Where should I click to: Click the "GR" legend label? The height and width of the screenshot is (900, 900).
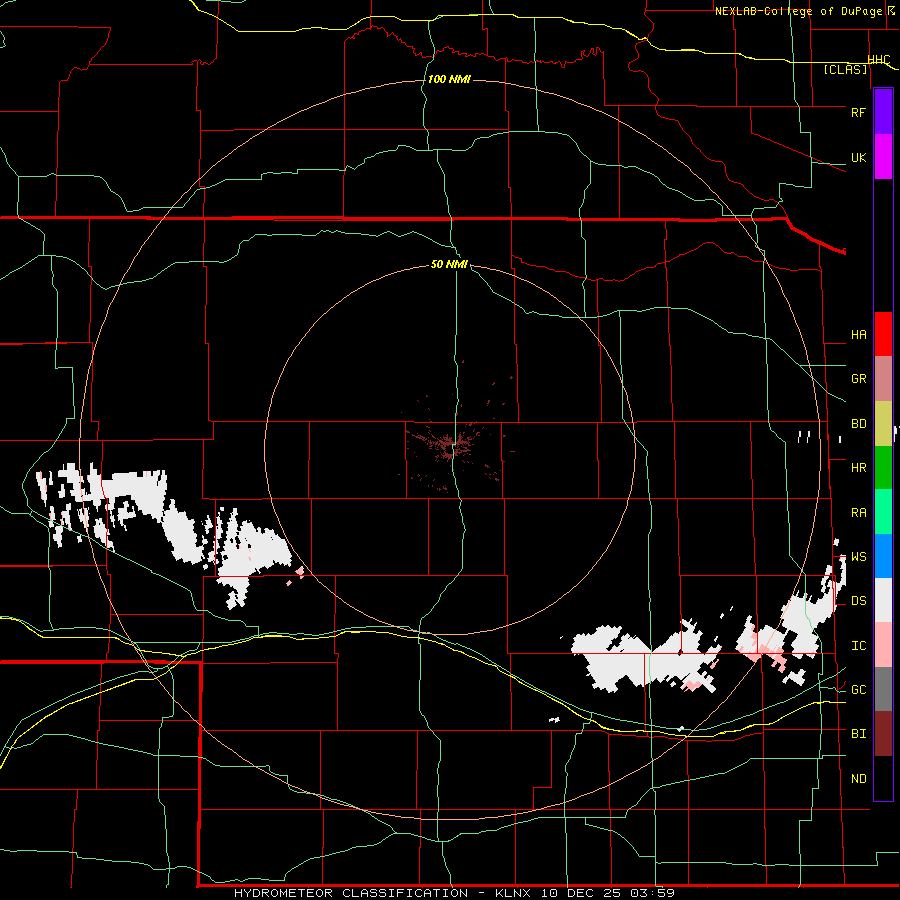point(859,379)
